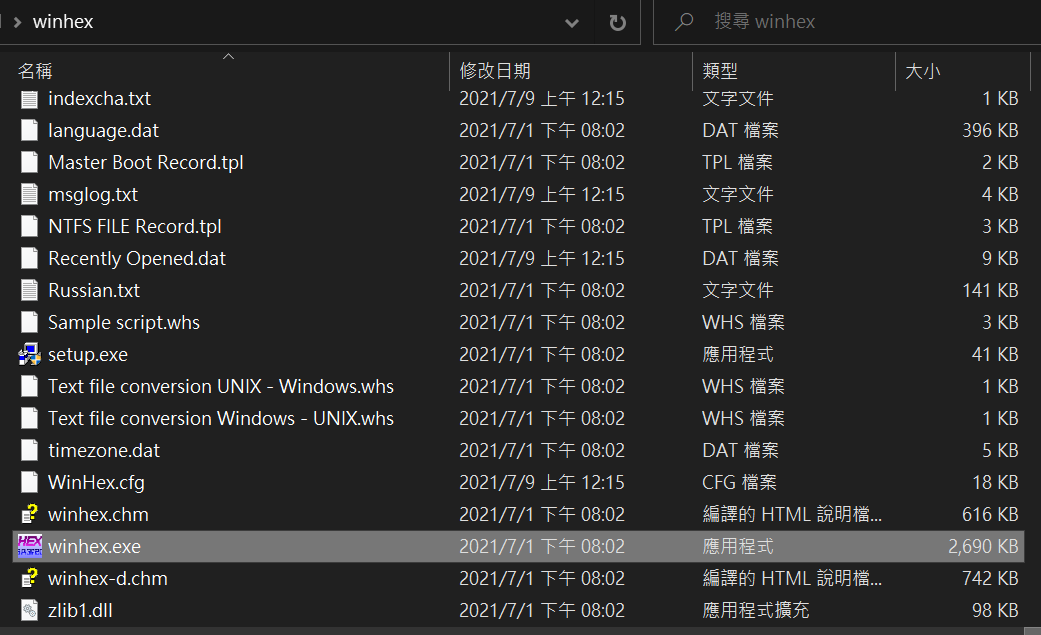Viewport: 1041px width, 635px height.
Task: Sort by the 名稱 column header
Action: tap(229, 70)
